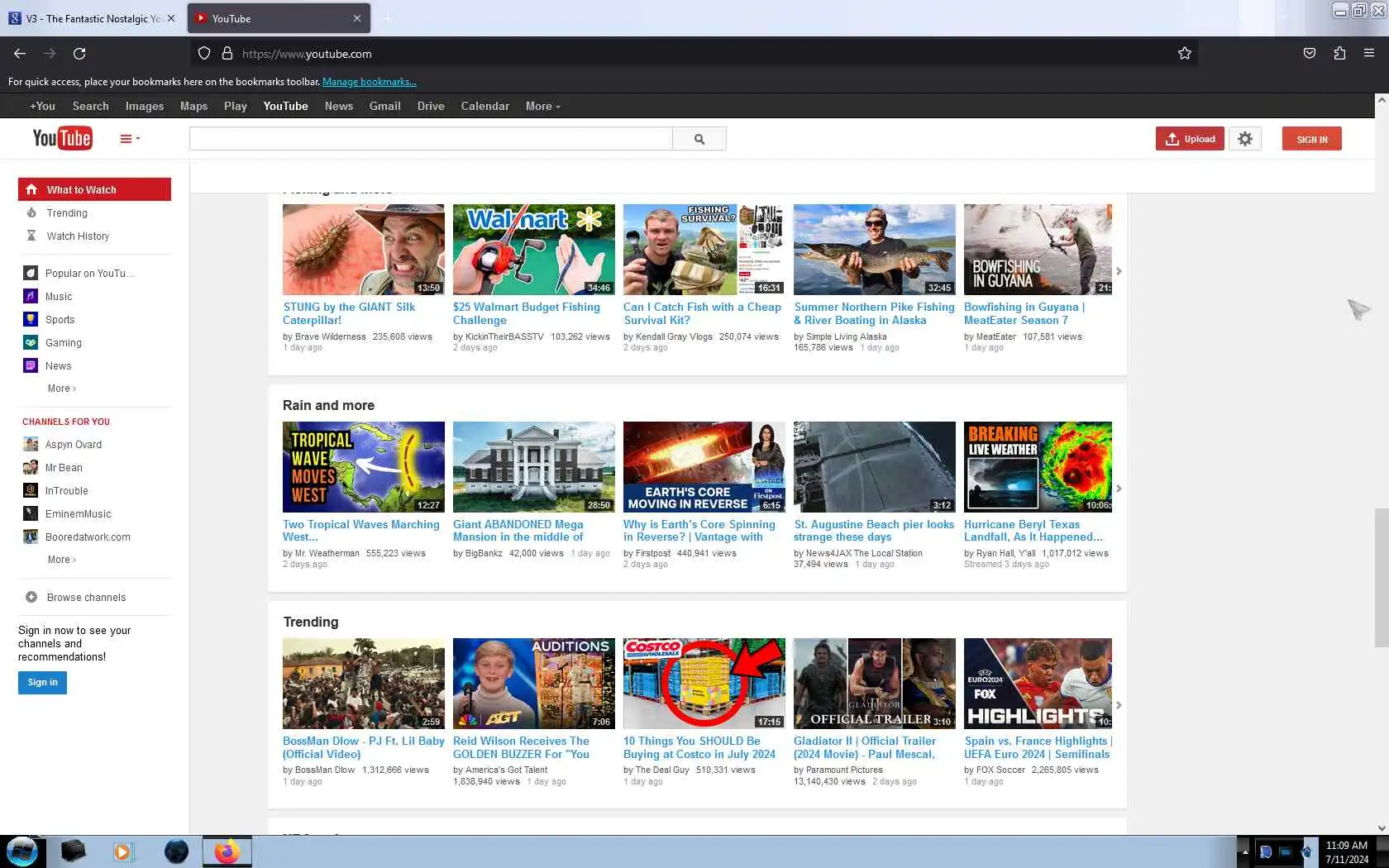
Task: Click the Browse channels plus icon
Action: coord(31,597)
